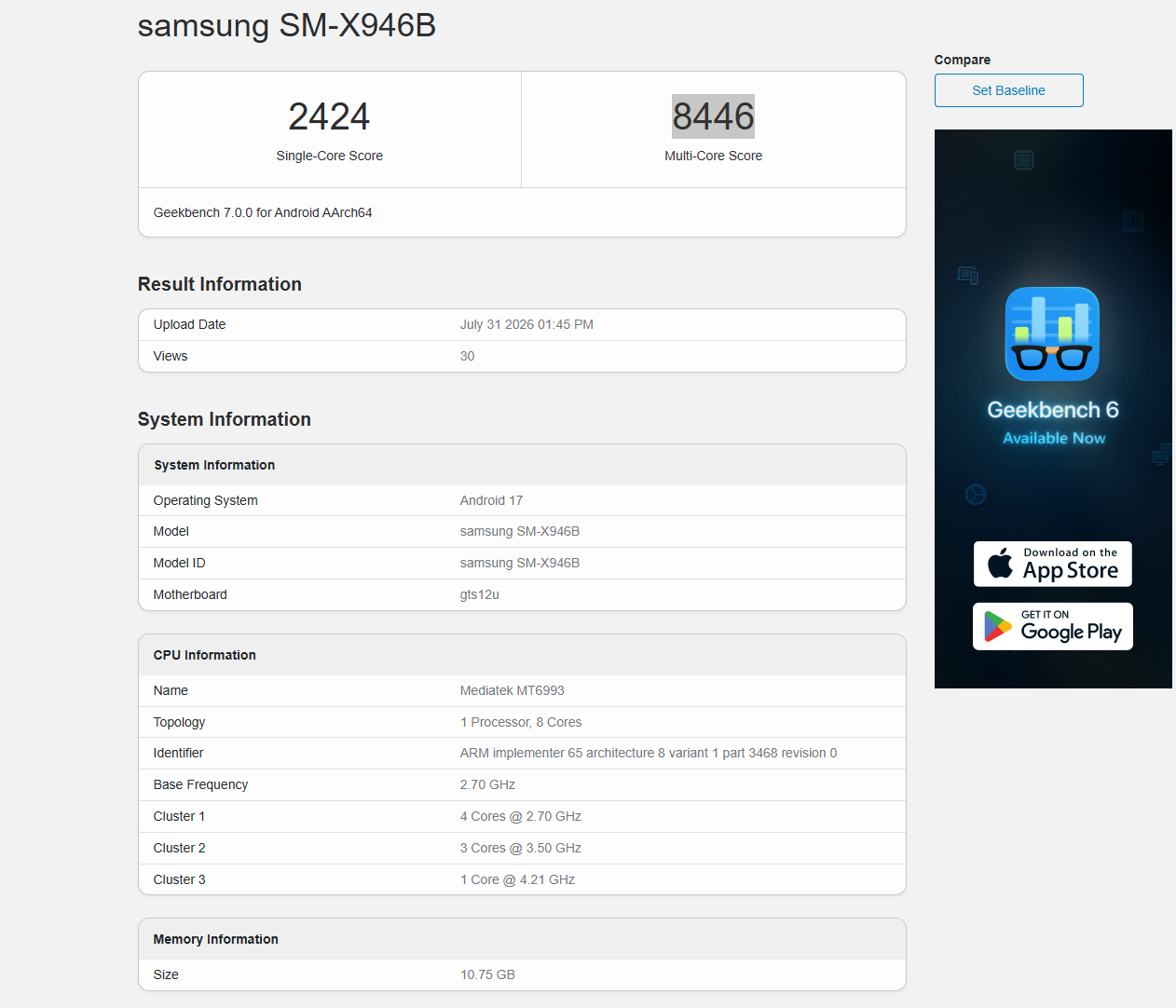Viewport: 1176px width, 1008px height.
Task: Click topology value '1 Processor, 8 Cores'
Action: [521, 722]
